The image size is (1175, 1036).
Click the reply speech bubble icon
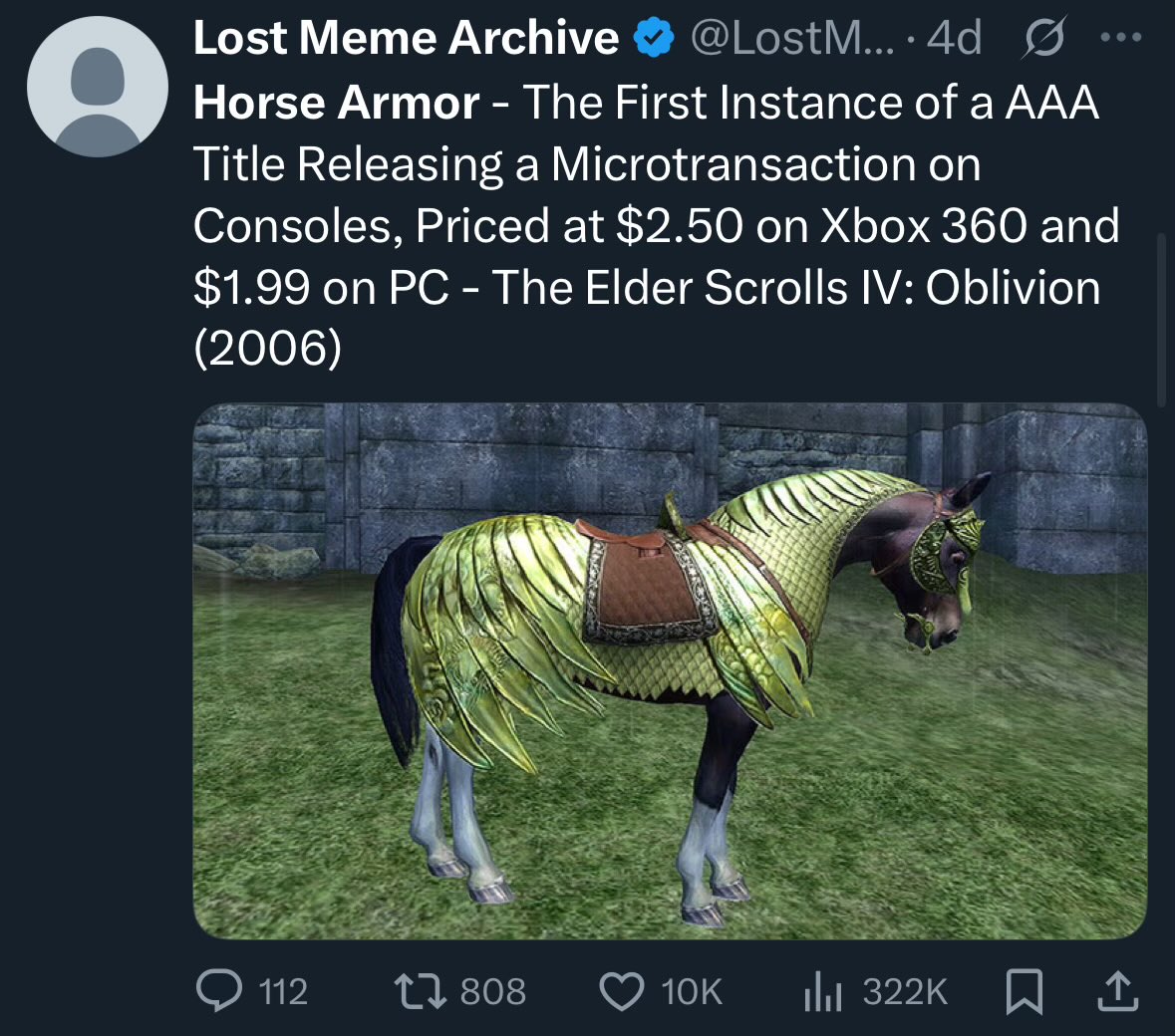point(219,990)
